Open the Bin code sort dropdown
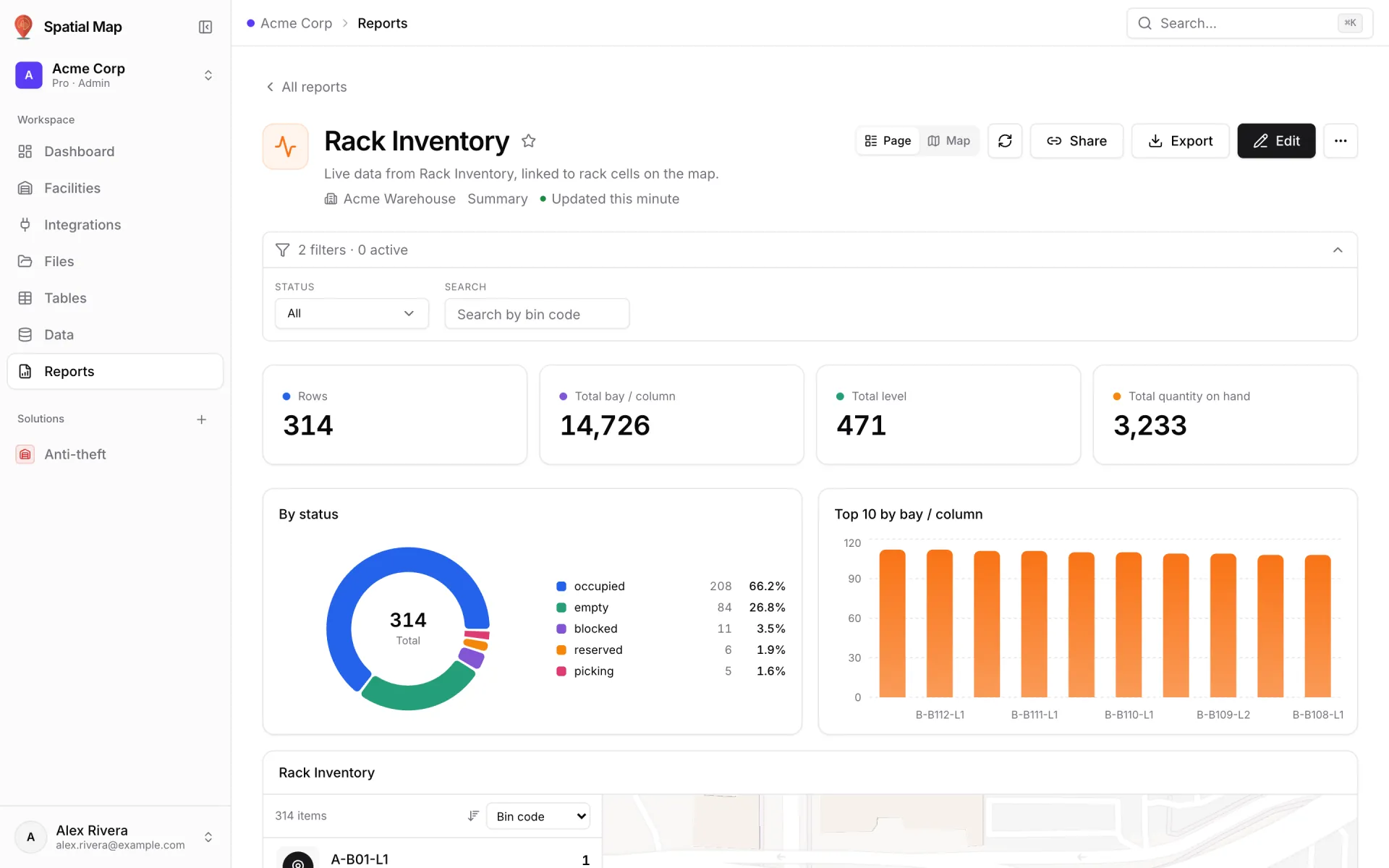The width and height of the screenshot is (1389, 868). click(538, 816)
